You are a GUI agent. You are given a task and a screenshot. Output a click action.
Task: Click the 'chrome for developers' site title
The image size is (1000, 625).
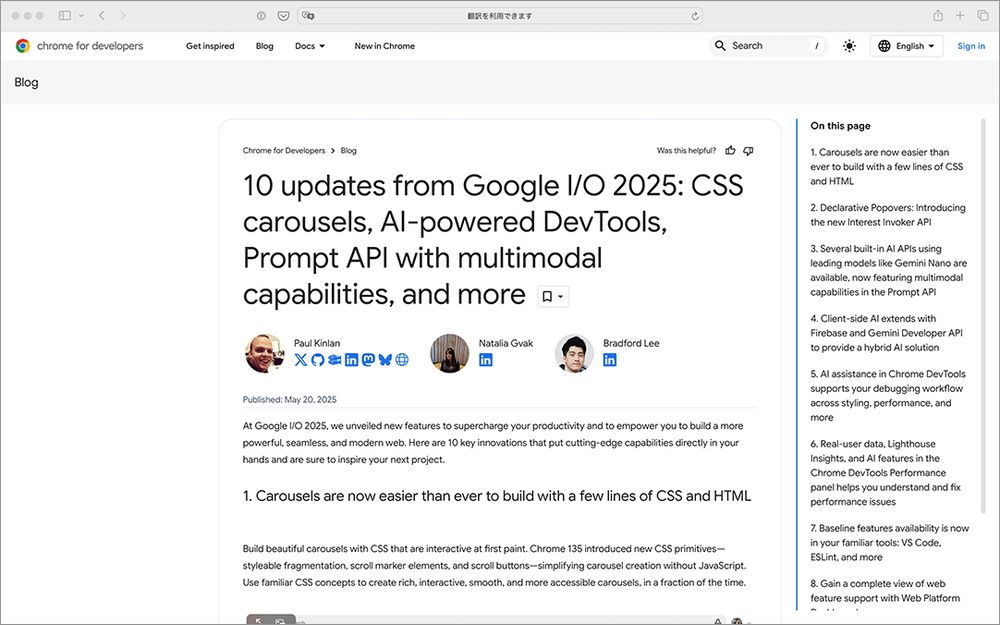tap(90, 46)
